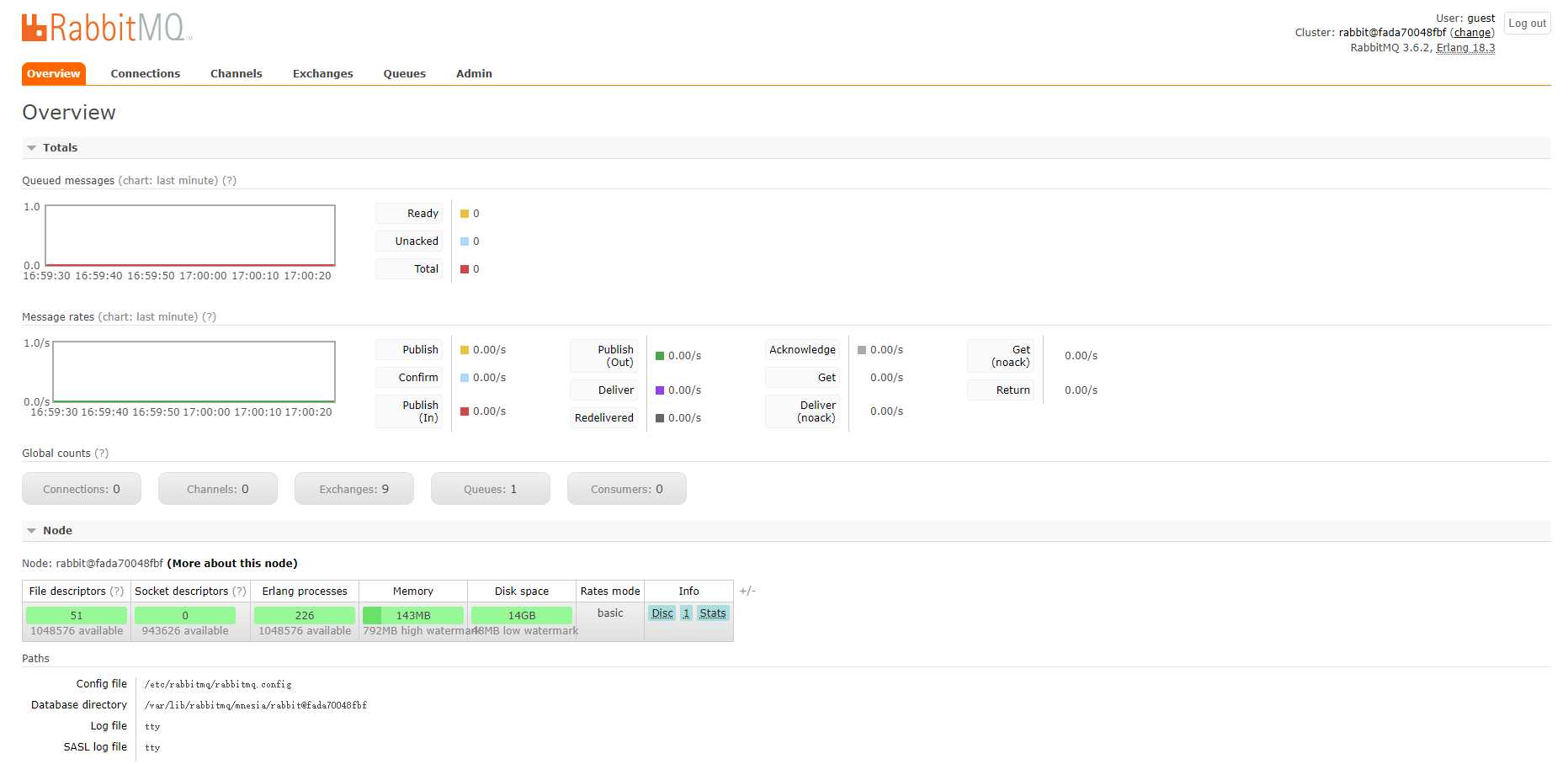1568x764 pixels.
Task: Click the Publish (In) red swatch
Action: (465, 411)
